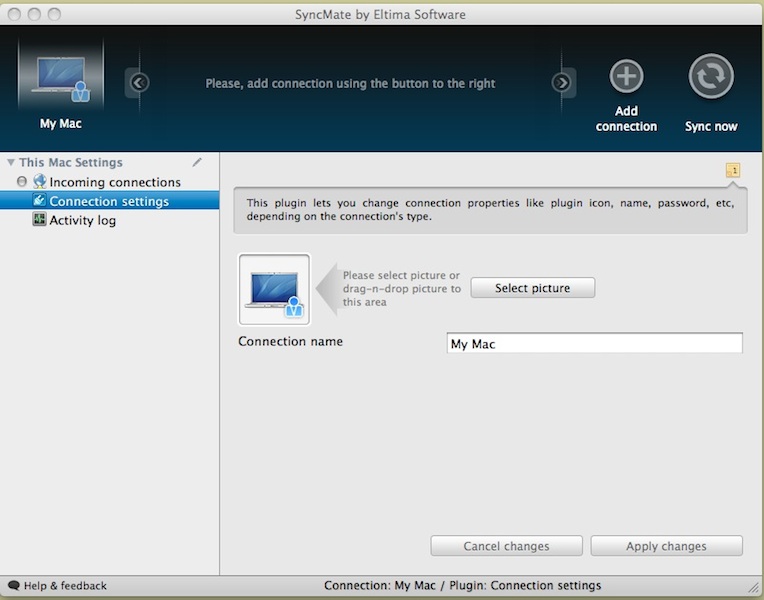This screenshot has width=764, height=600.
Task: Open the Help & feedback link
Action: [64, 586]
